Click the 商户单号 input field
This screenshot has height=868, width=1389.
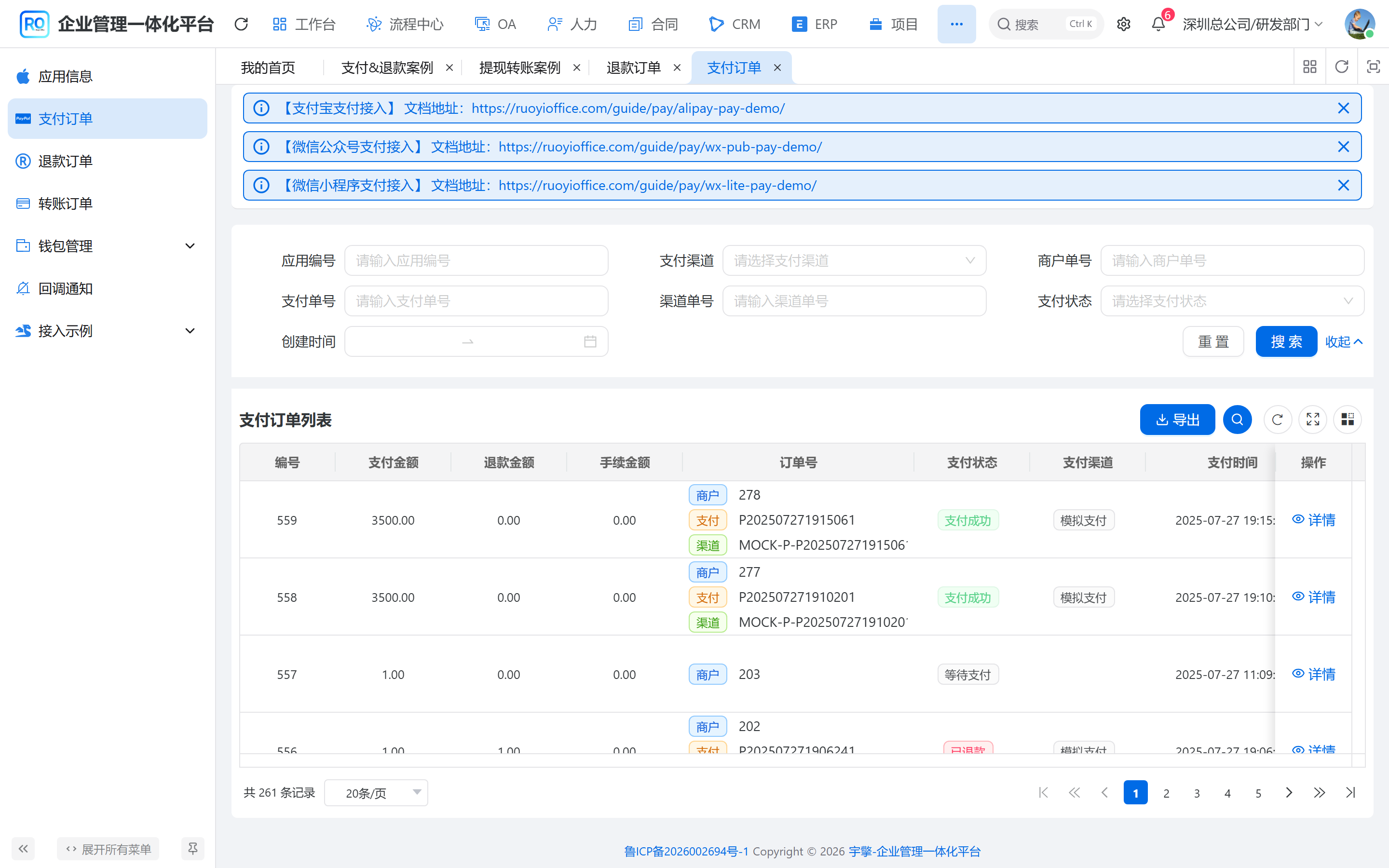click(1232, 260)
